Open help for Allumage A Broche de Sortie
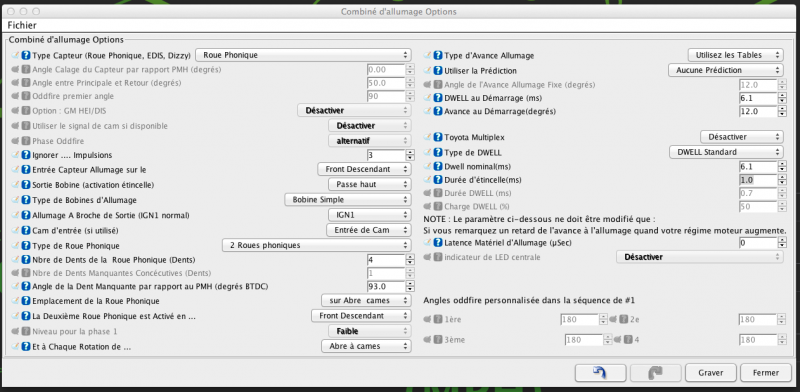 click(27, 215)
